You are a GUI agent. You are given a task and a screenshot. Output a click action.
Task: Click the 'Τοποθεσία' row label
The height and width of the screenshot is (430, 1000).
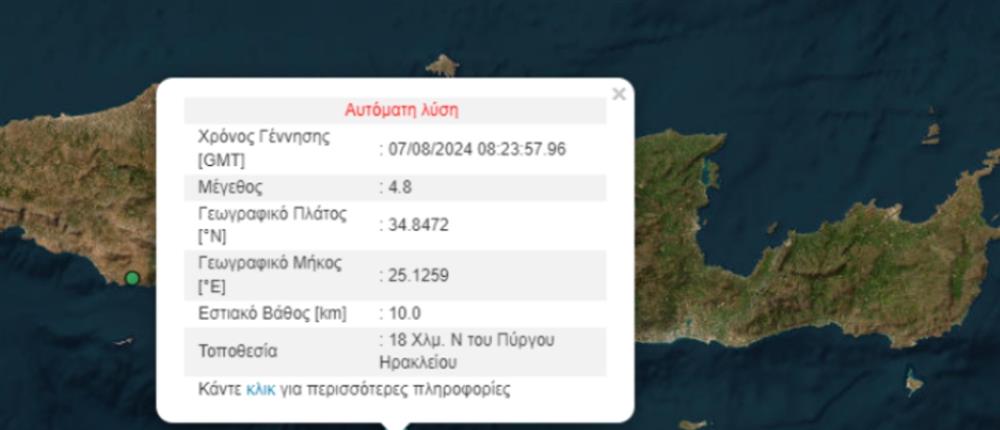[x=238, y=351]
